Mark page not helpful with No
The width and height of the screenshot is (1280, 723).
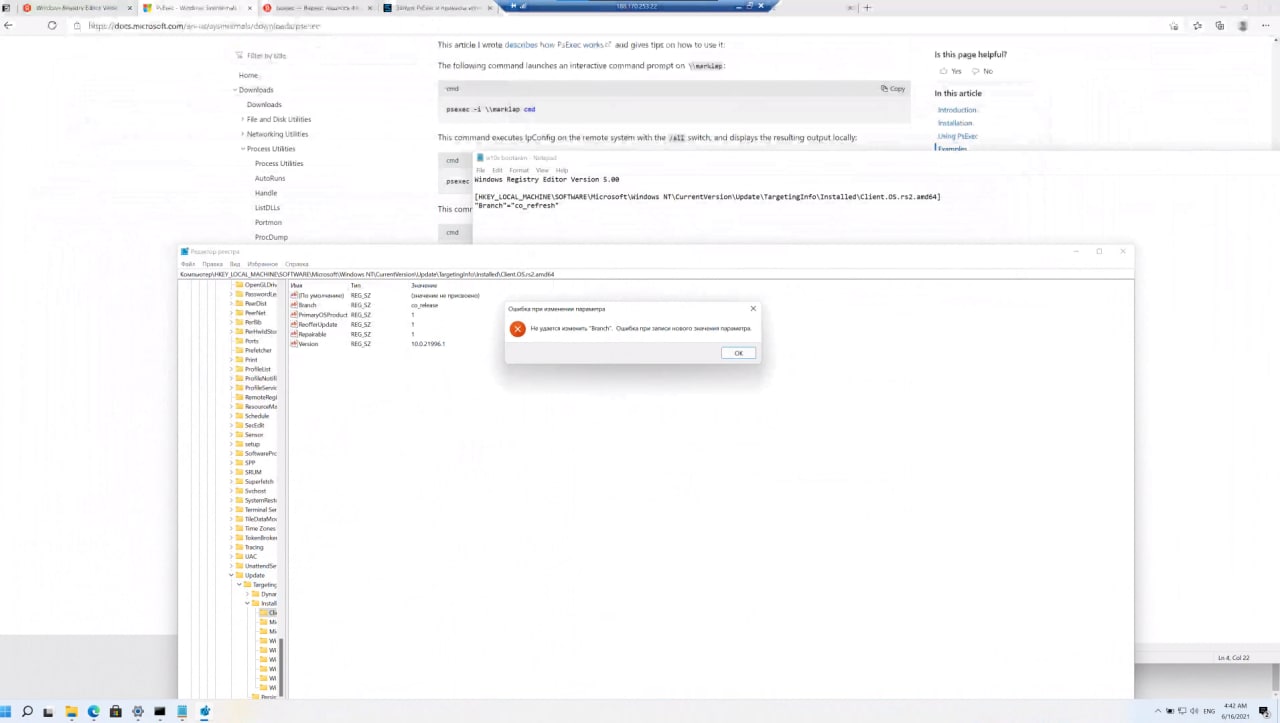pyautogui.click(x=982, y=72)
